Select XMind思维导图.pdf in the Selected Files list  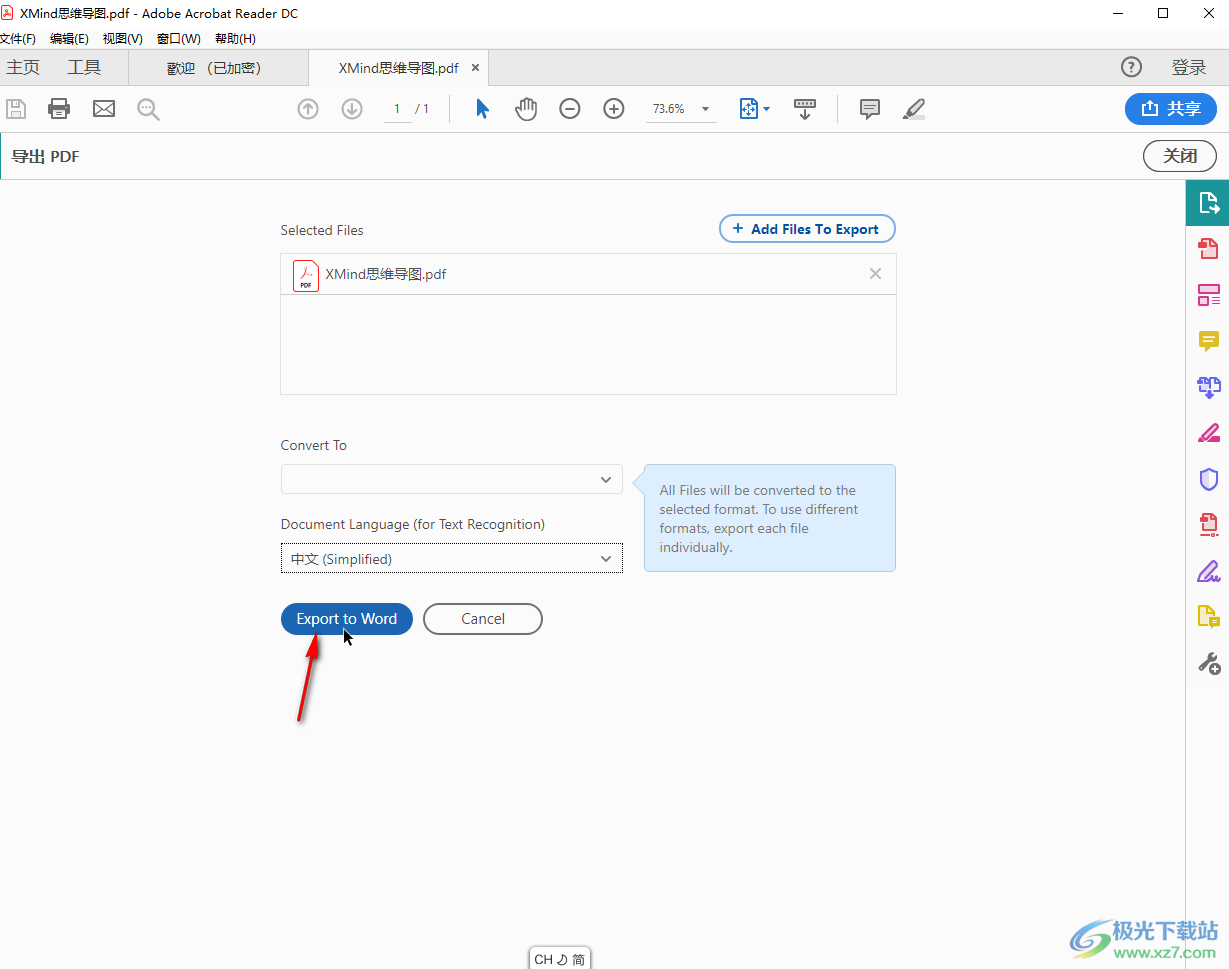(x=588, y=274)
